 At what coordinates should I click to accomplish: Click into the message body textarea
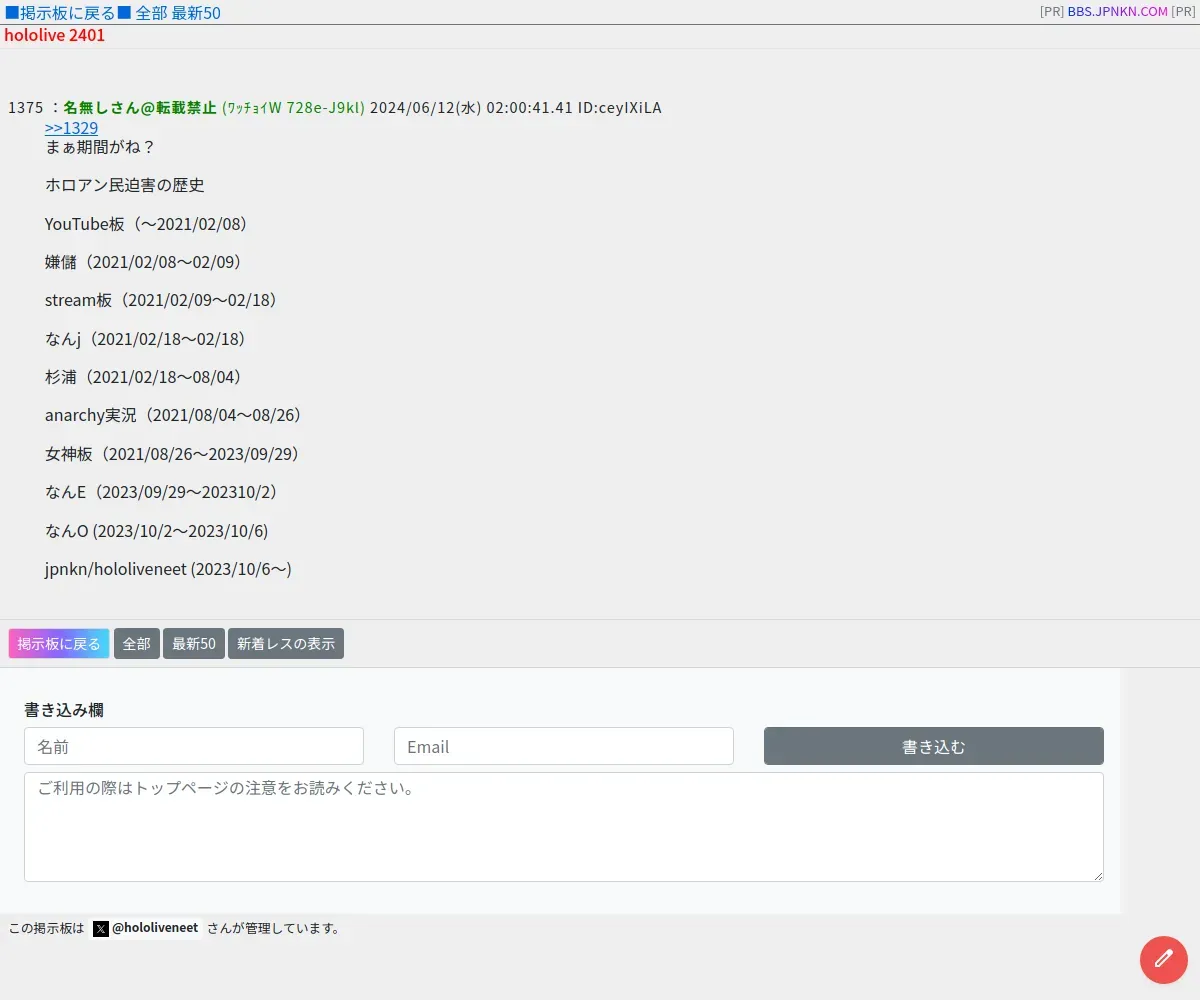[564, 827]
